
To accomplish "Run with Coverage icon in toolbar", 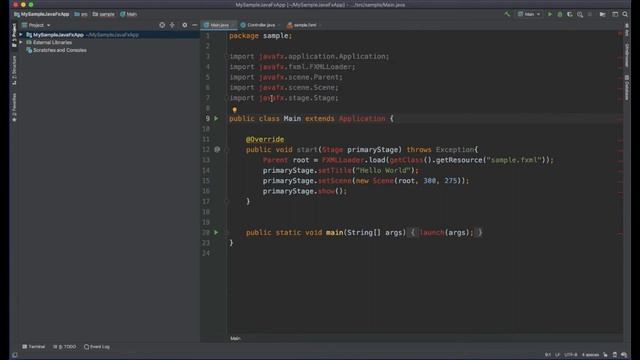I will click(570, 14).
